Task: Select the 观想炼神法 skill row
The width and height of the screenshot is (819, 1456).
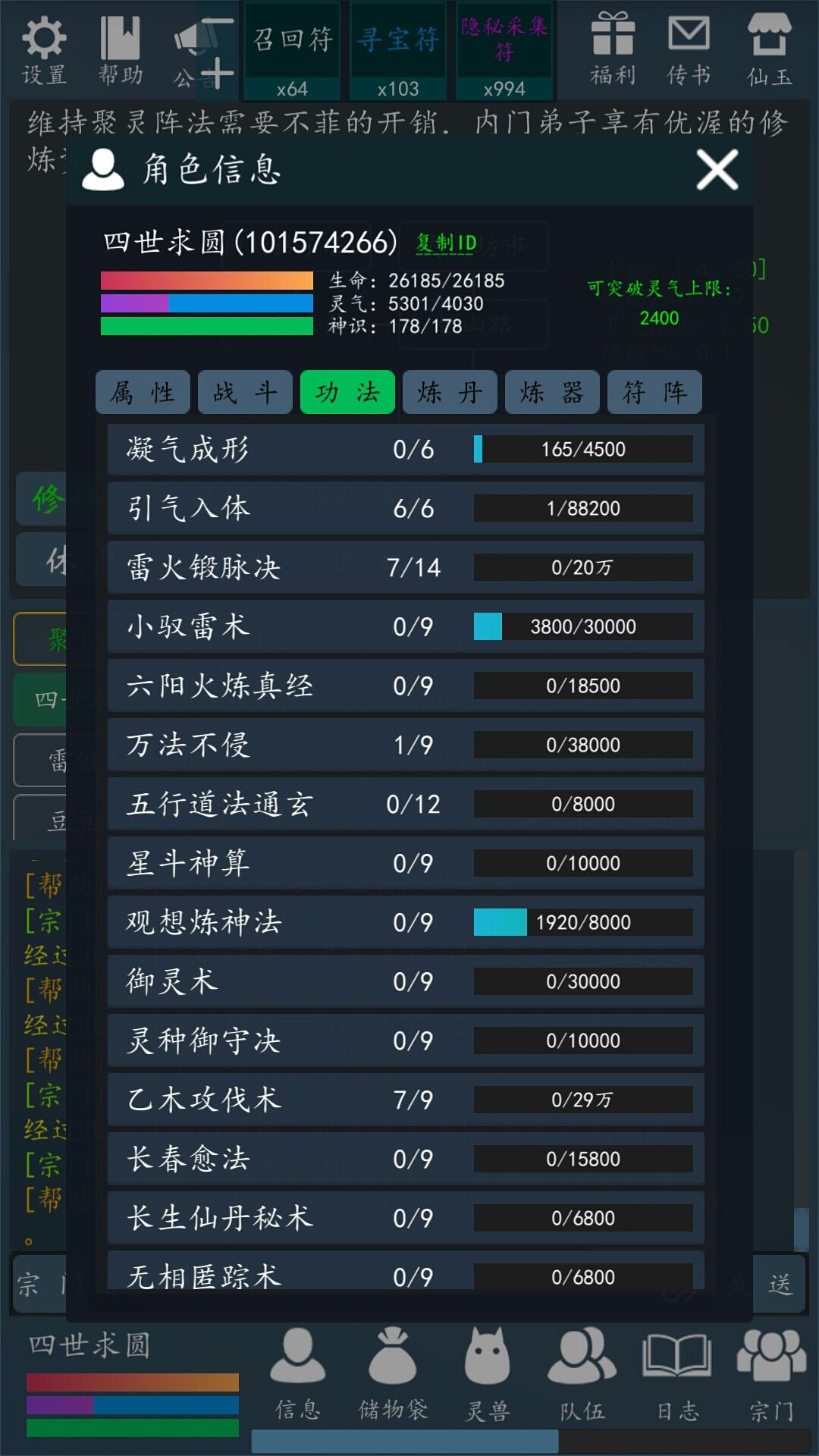Action: point(406,922)
